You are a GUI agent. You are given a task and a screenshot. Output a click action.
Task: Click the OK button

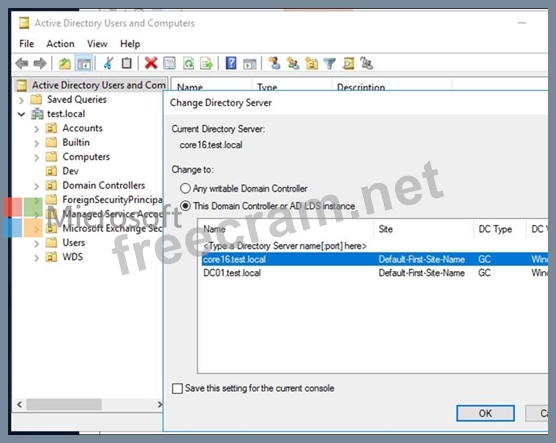click(485, 413)
